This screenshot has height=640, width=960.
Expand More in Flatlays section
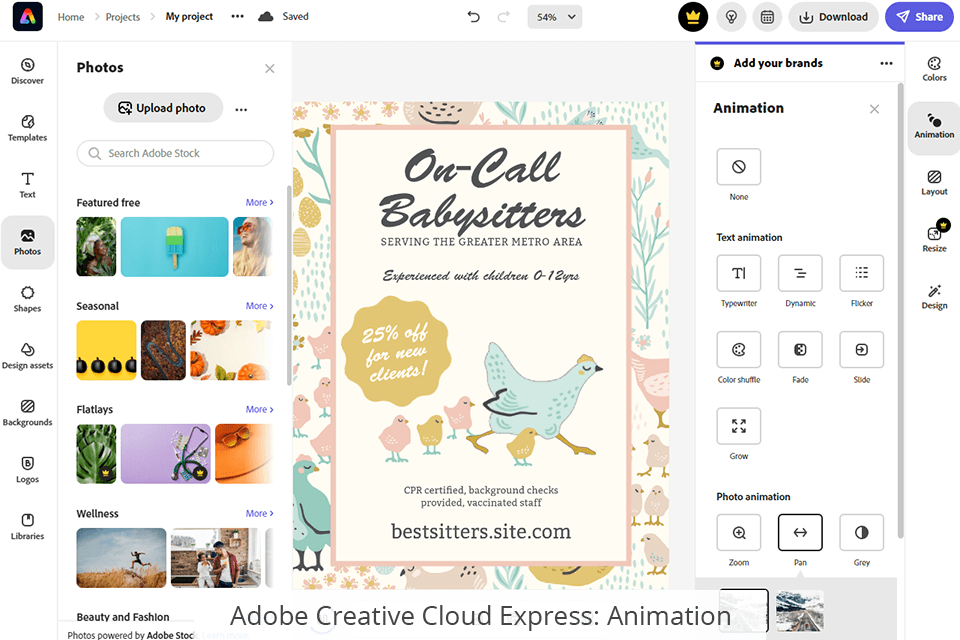click(x=260, y=410)
